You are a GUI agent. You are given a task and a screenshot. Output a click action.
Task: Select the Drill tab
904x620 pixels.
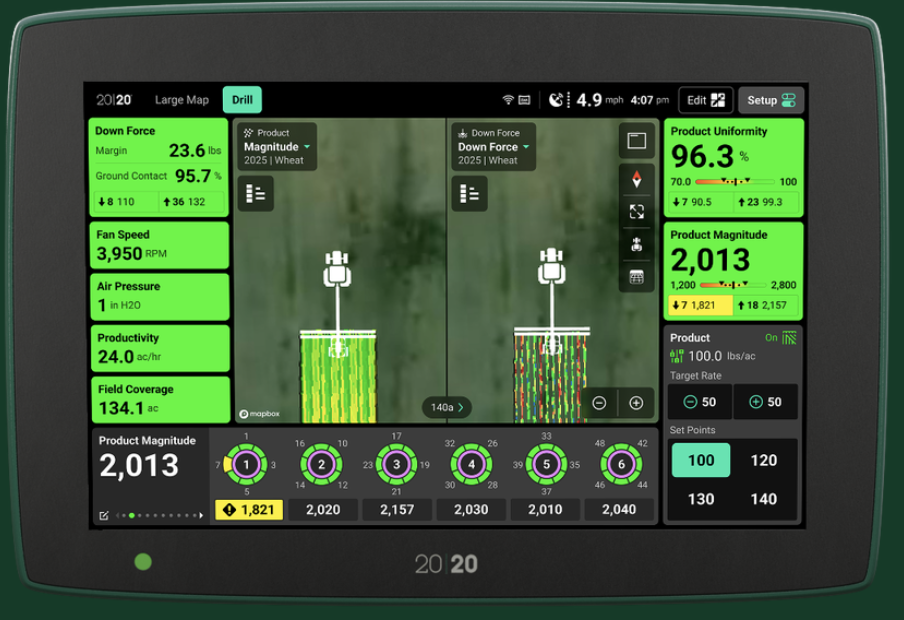pos(242,100)
